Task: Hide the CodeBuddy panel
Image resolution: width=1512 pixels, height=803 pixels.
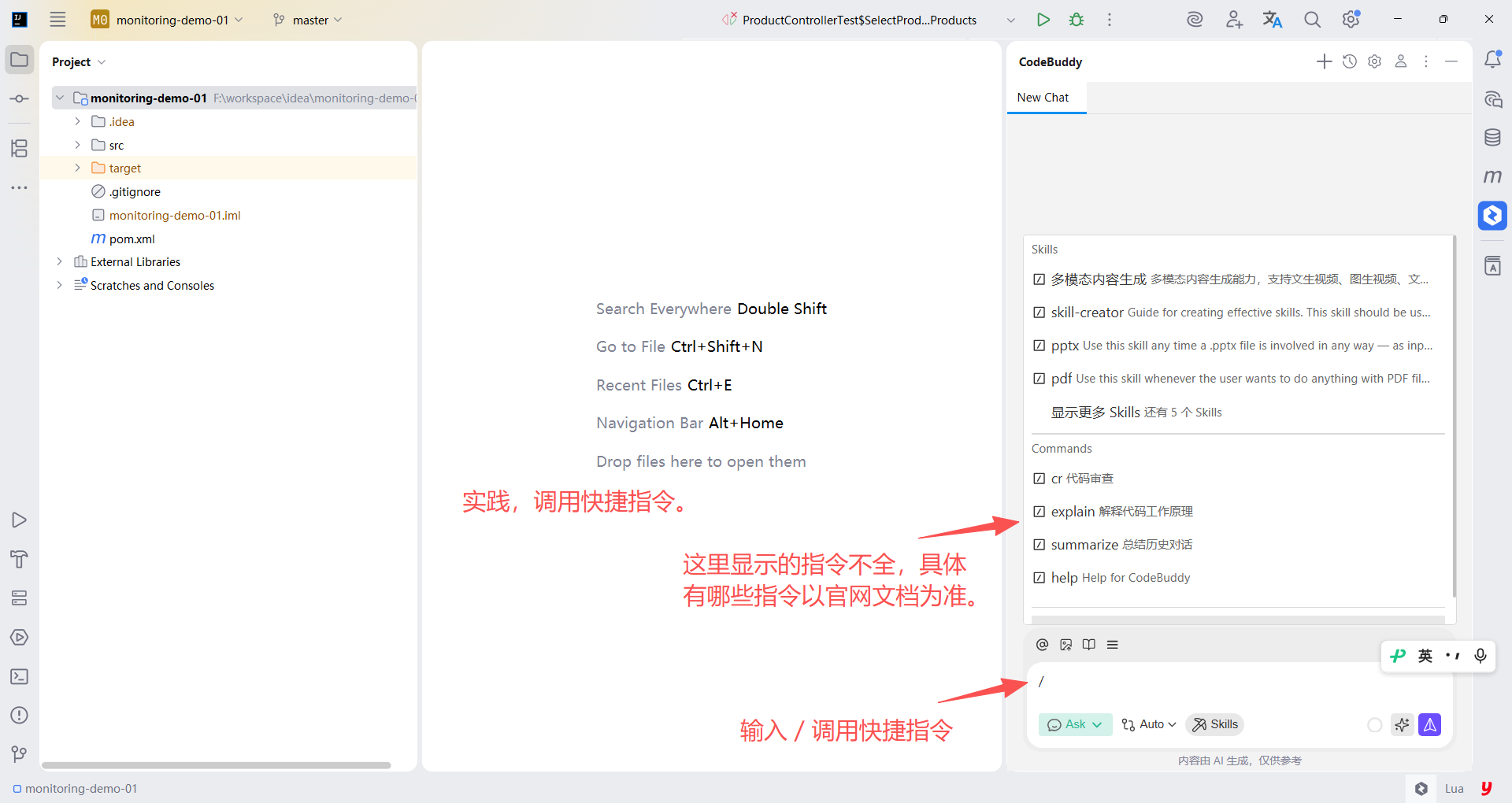Action: point(1451,61)
